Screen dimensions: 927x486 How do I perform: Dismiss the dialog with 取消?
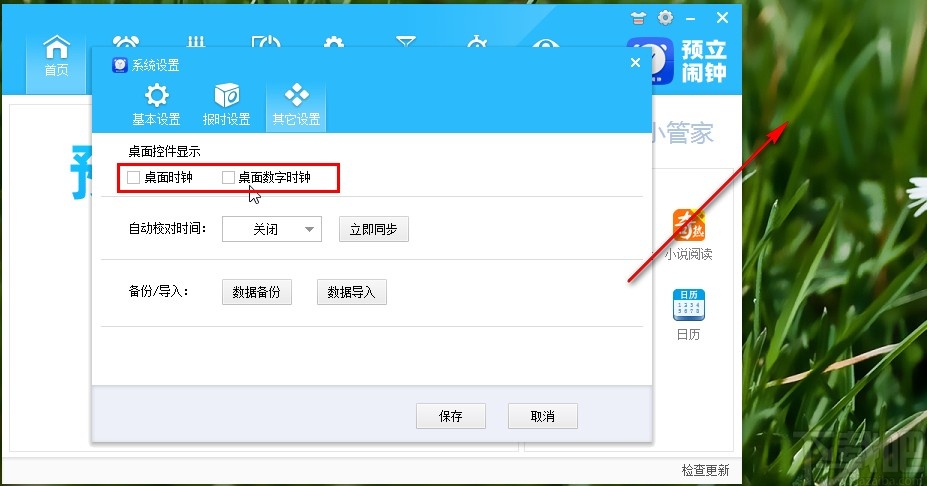[x=543, y=416]
